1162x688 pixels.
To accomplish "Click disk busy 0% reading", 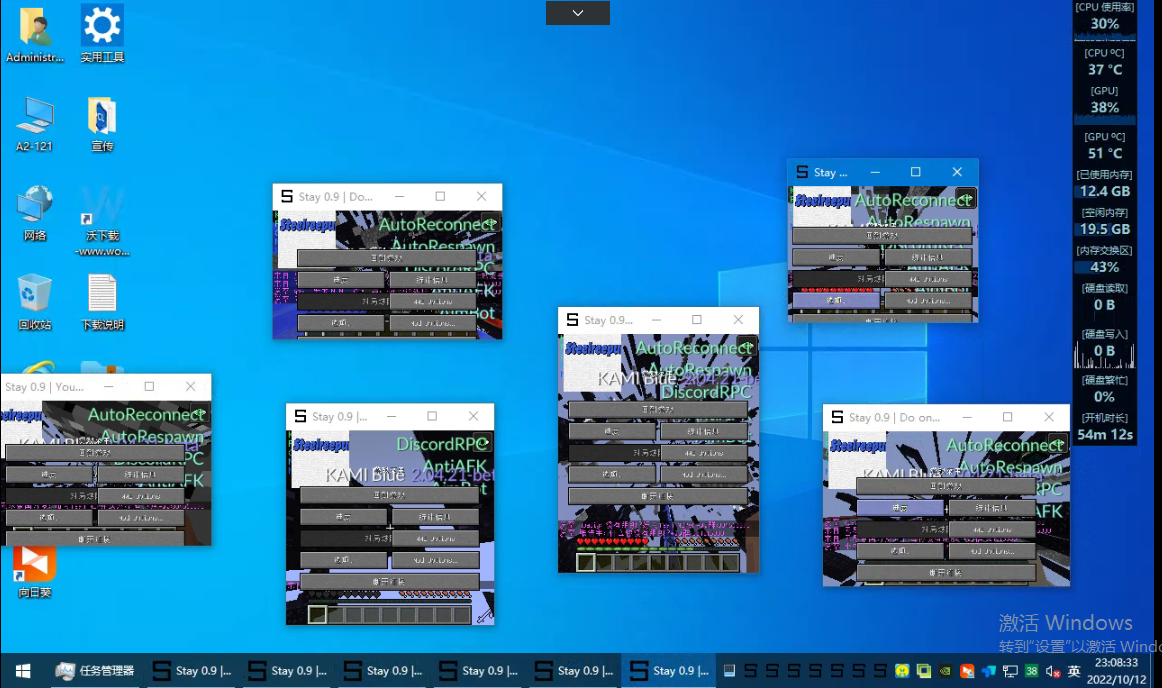I will pyautogui.click(x=1104, y=397).
